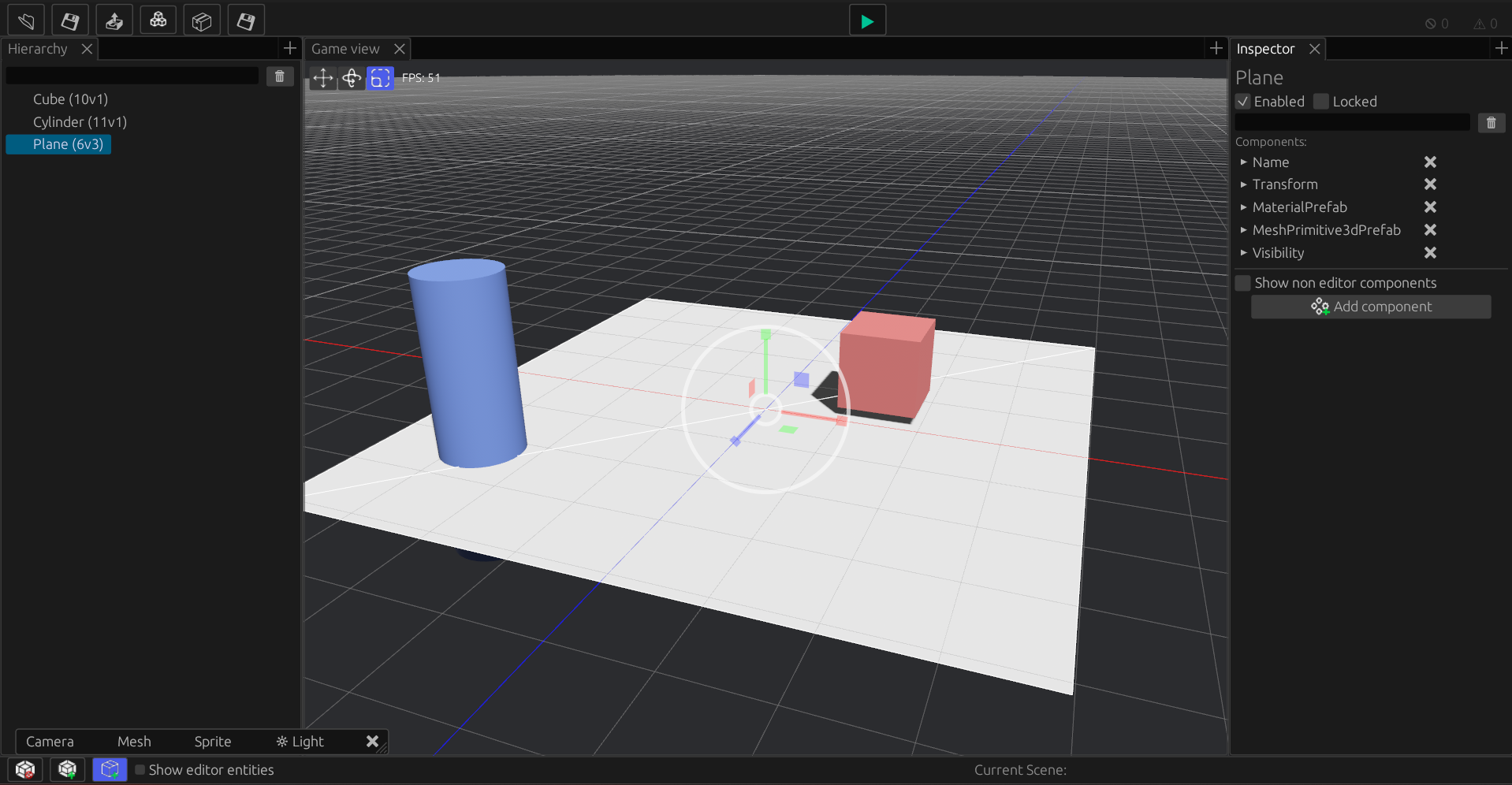1512x785 pixels.
Task: Enable Show editor entities checkbox
Action: pos(140,770)
